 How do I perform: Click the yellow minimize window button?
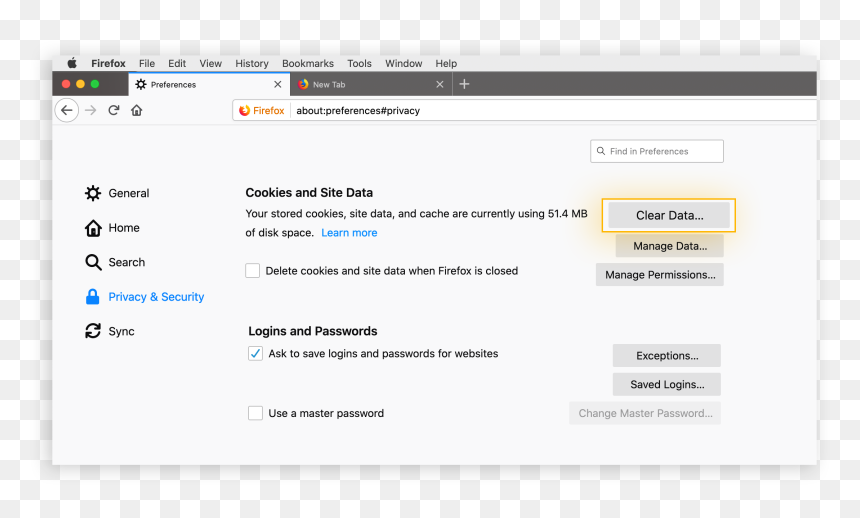tap(80, 84)
